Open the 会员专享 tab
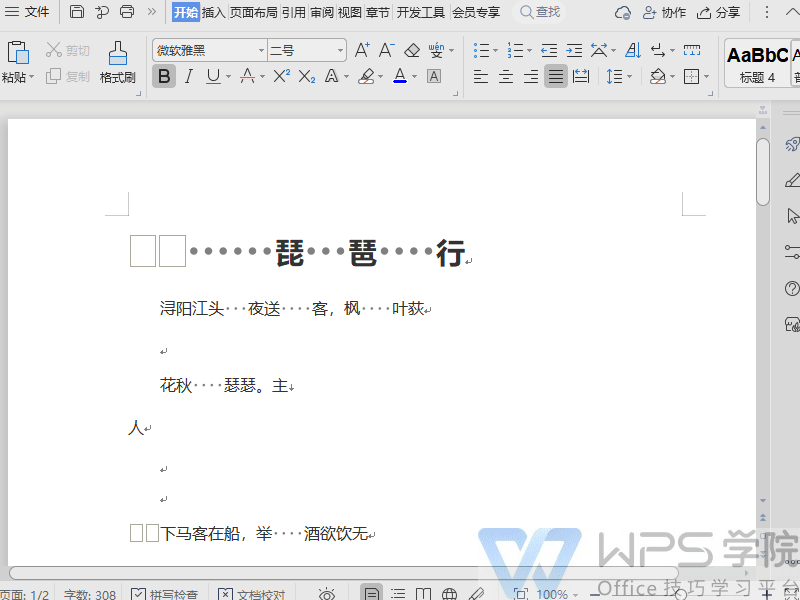This screenshot has width=800, height=600. (x=476, y=12)
